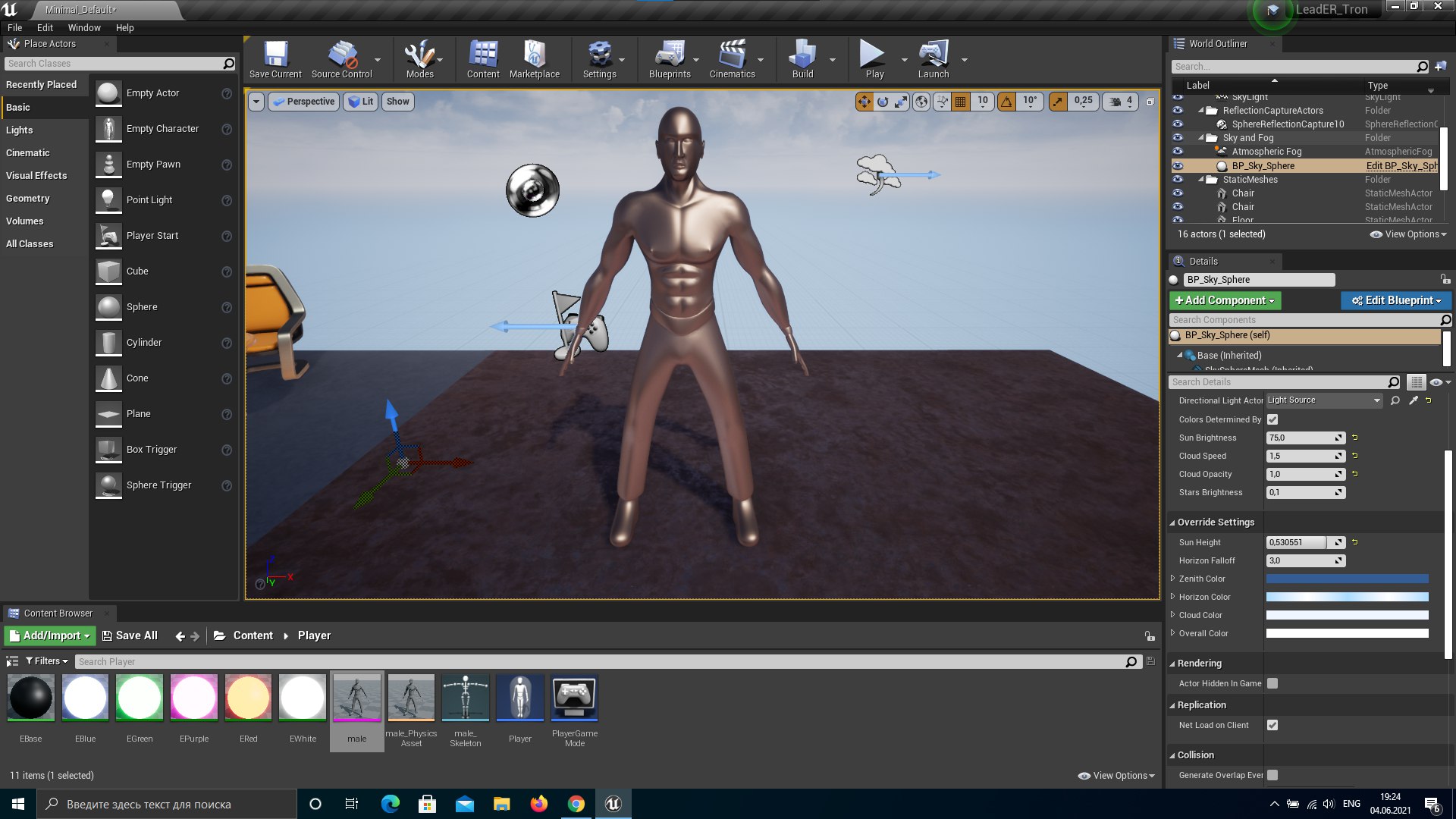The image size is (1456, 819).
Task: Select the rotate transform gizmo icon
Action: 883,101
